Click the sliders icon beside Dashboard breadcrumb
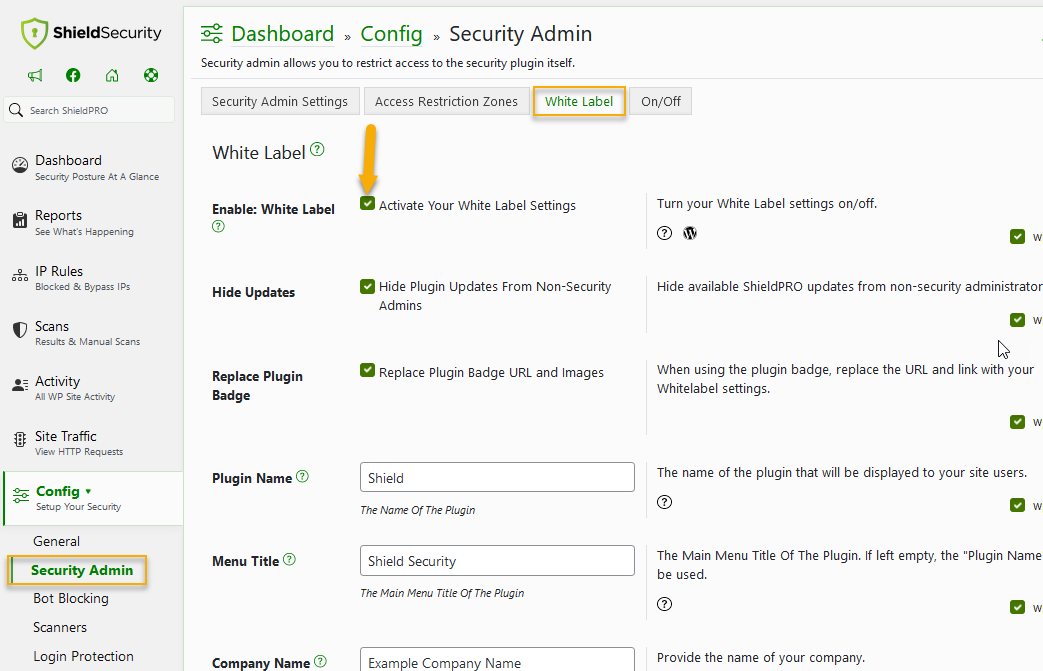This screenshot has width=1043, height=671. click(212, 33)
